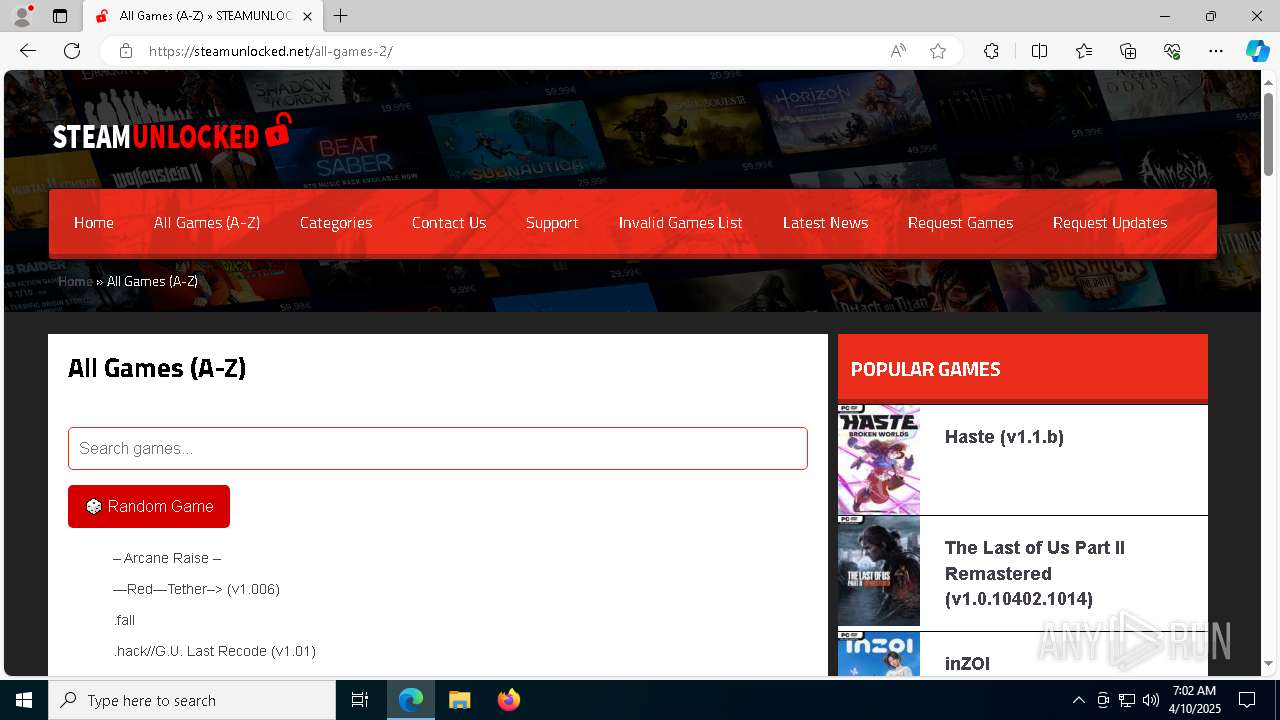This screenshot has width=1280, height=720.
Task: Open Haste (v1.1.b) thumbnail
Action: click(x=879, y=460)
